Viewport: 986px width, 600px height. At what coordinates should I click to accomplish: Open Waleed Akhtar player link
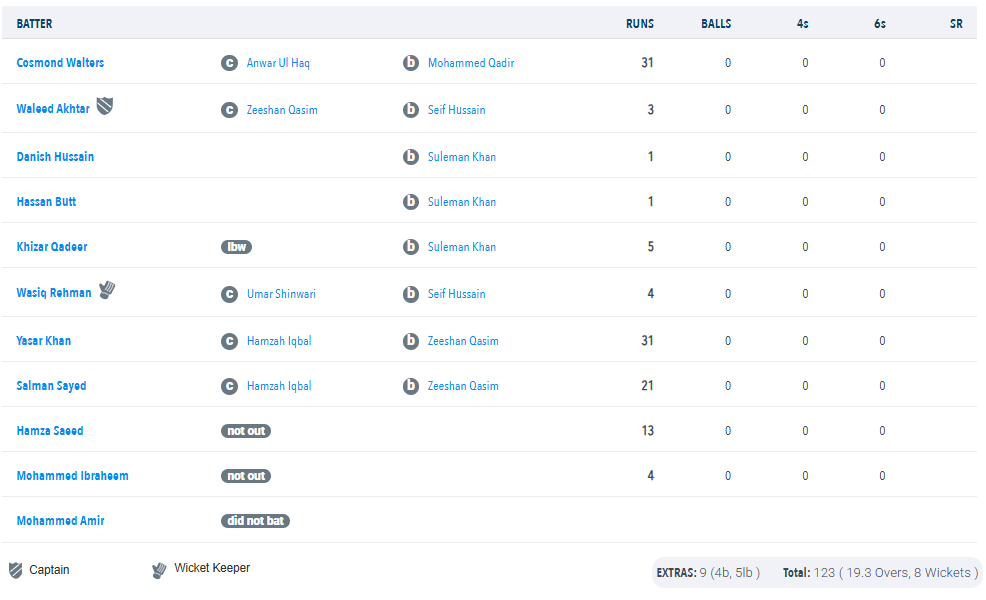click(53, 109)
